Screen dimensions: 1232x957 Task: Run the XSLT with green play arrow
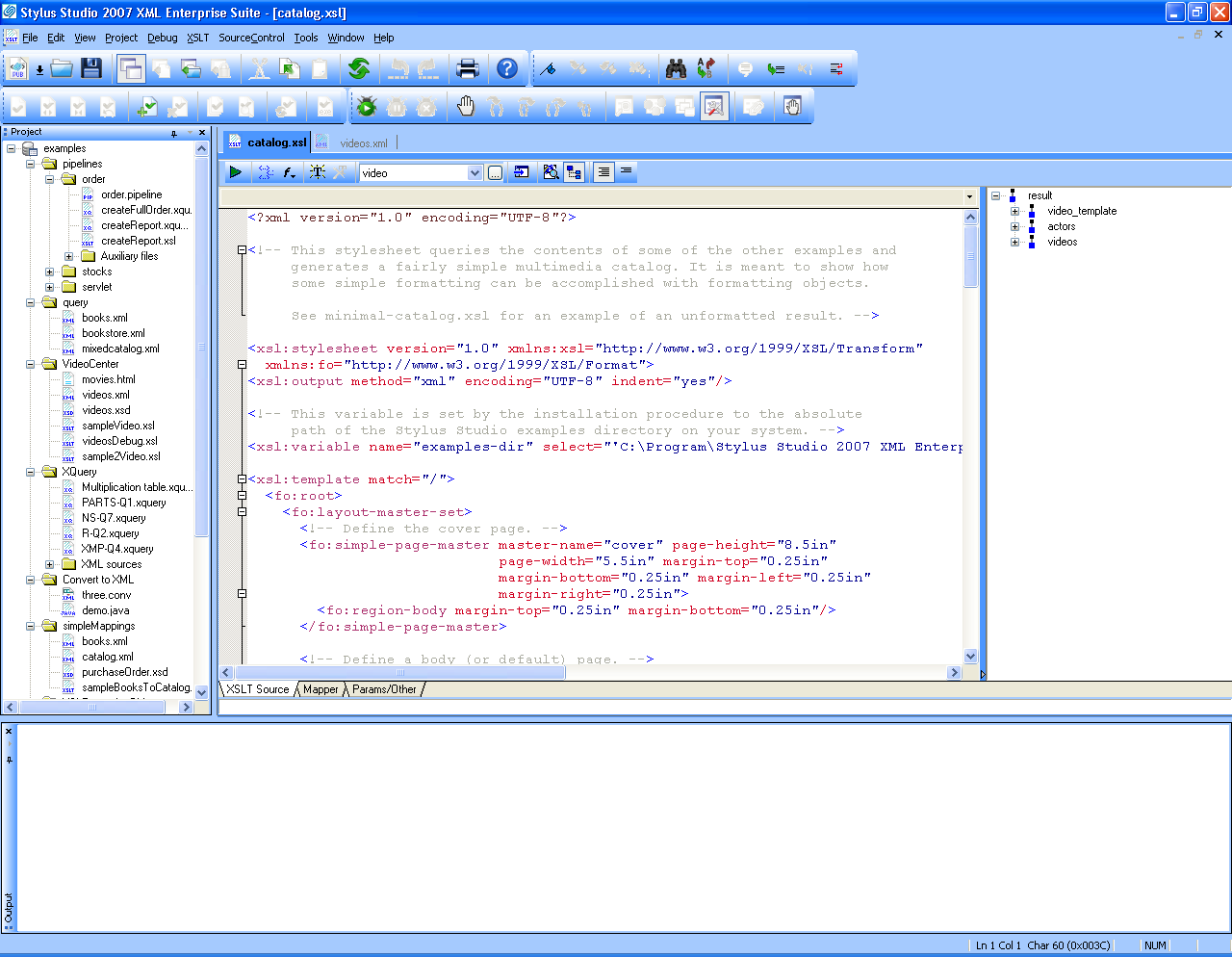pos(235,172)
